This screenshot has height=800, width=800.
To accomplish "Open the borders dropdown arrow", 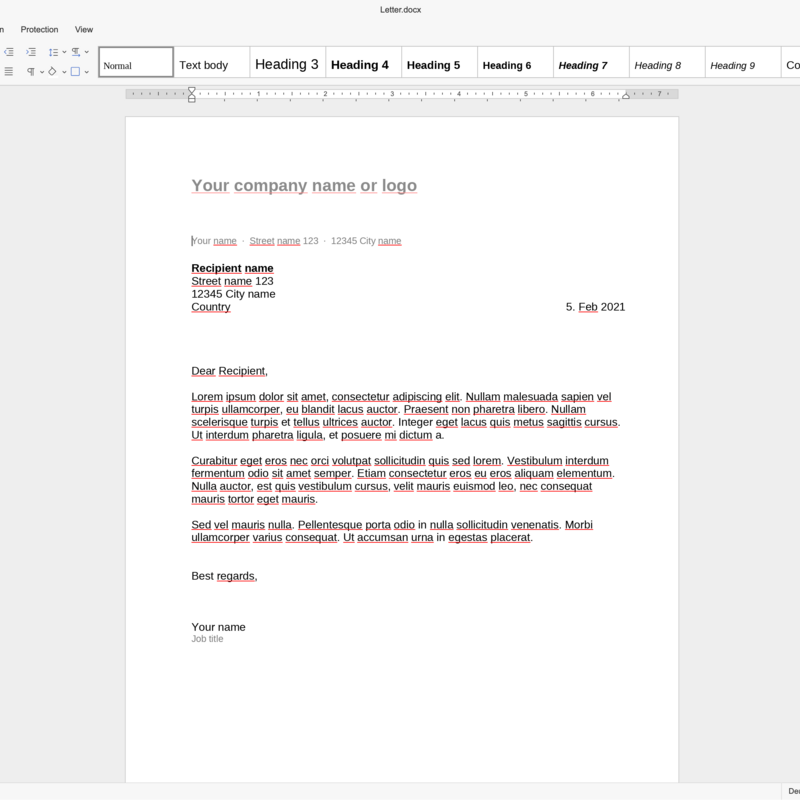I will [x=87, y=72].
